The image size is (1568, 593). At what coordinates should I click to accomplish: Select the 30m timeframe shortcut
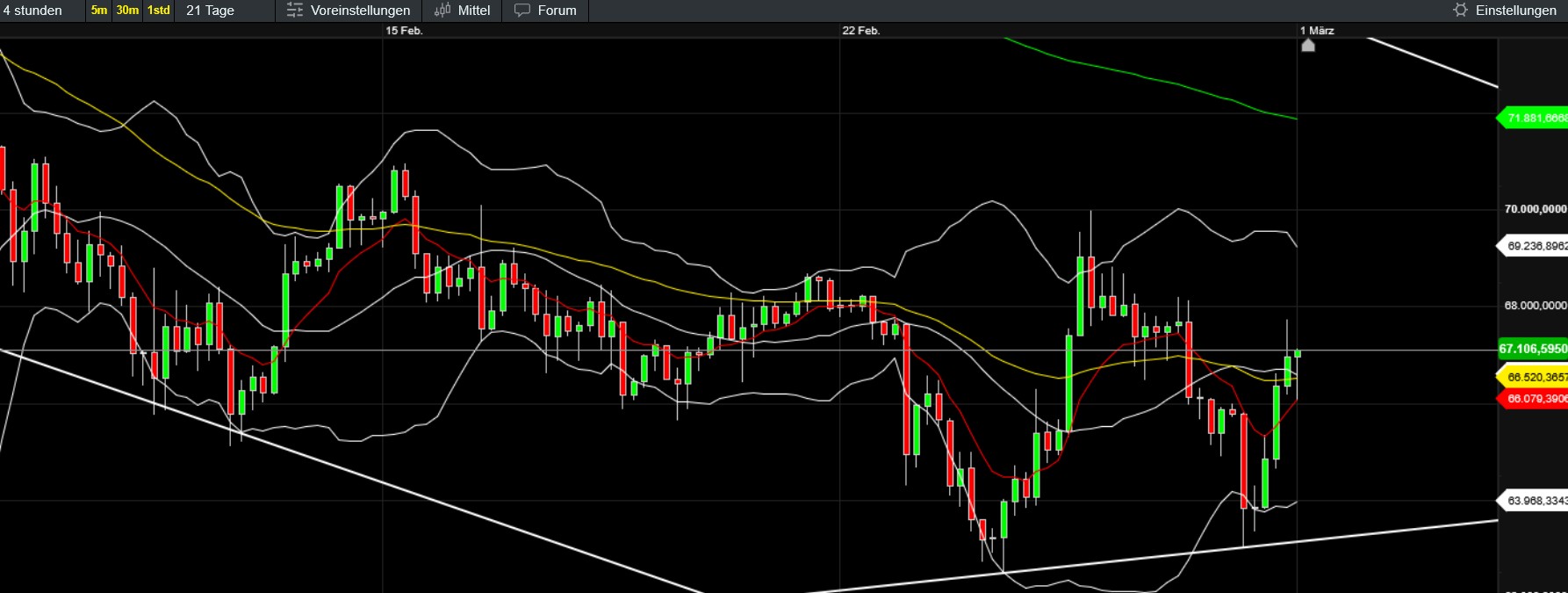pyautogui.click(x=127, y=11)
